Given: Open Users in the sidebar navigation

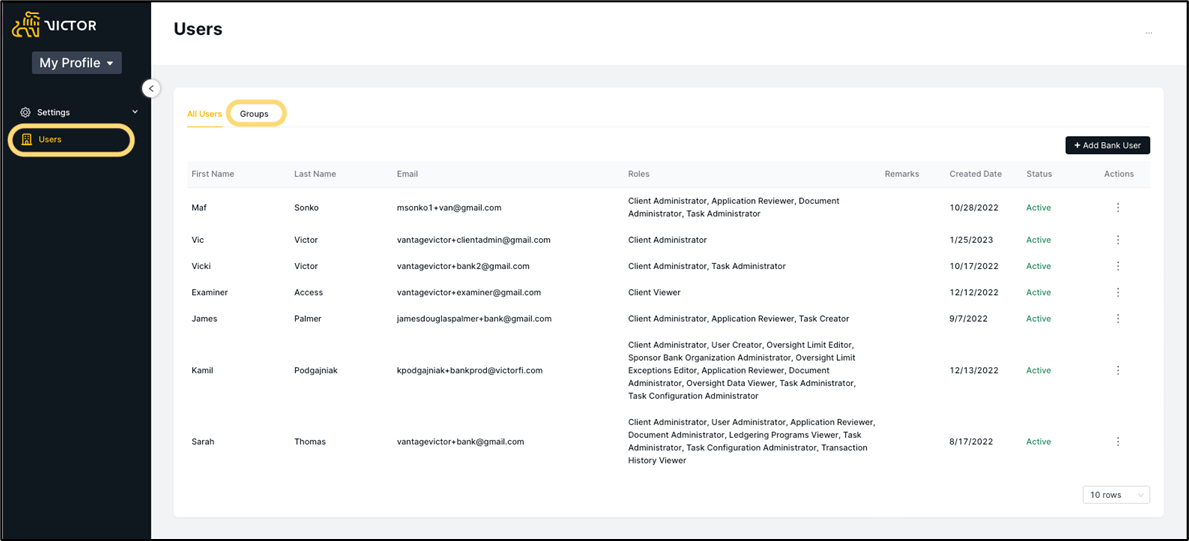Looking at the screenshot, I should [x=72, y=140].
